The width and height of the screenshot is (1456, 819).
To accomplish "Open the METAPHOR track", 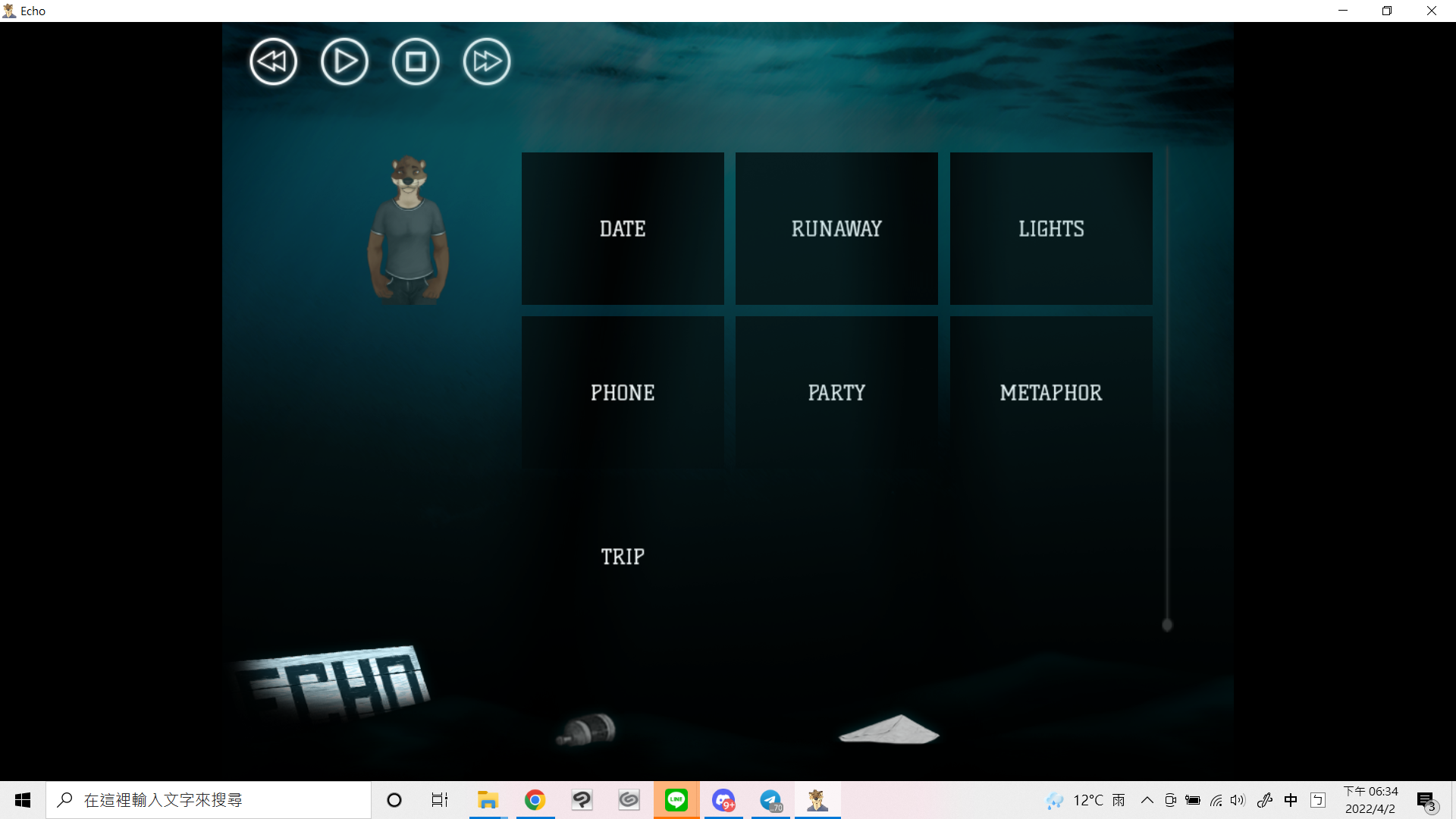I will click(x=1051, y=393).
